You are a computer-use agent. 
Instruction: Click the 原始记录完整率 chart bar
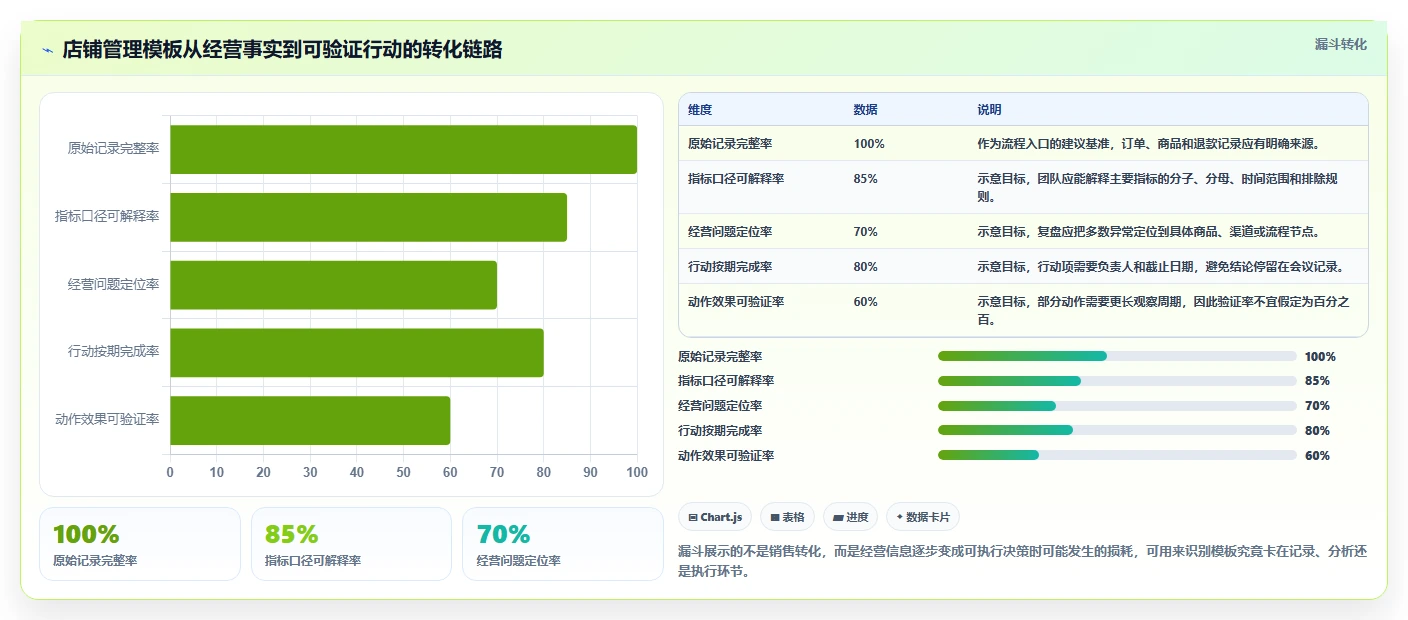(403, 149)
